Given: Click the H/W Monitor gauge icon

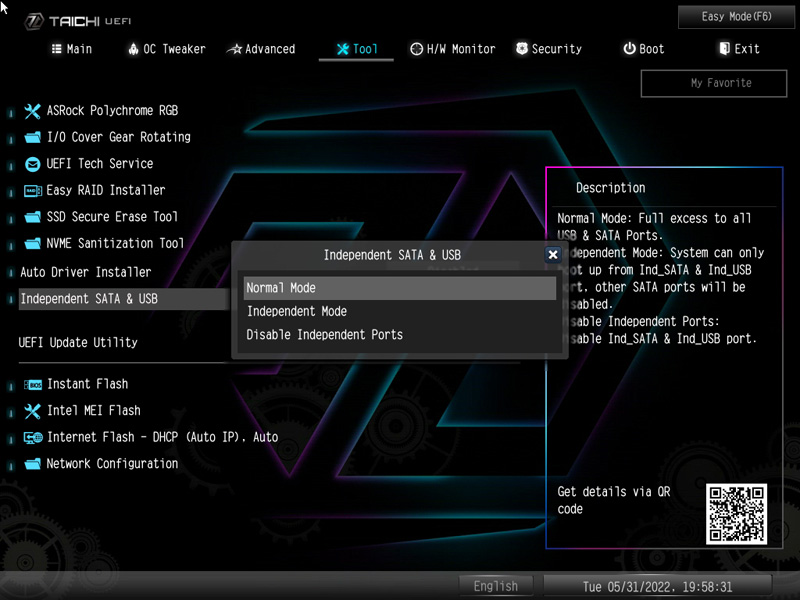Looking at the screenshot, I should pyautogui.click(x=416, y=49).
